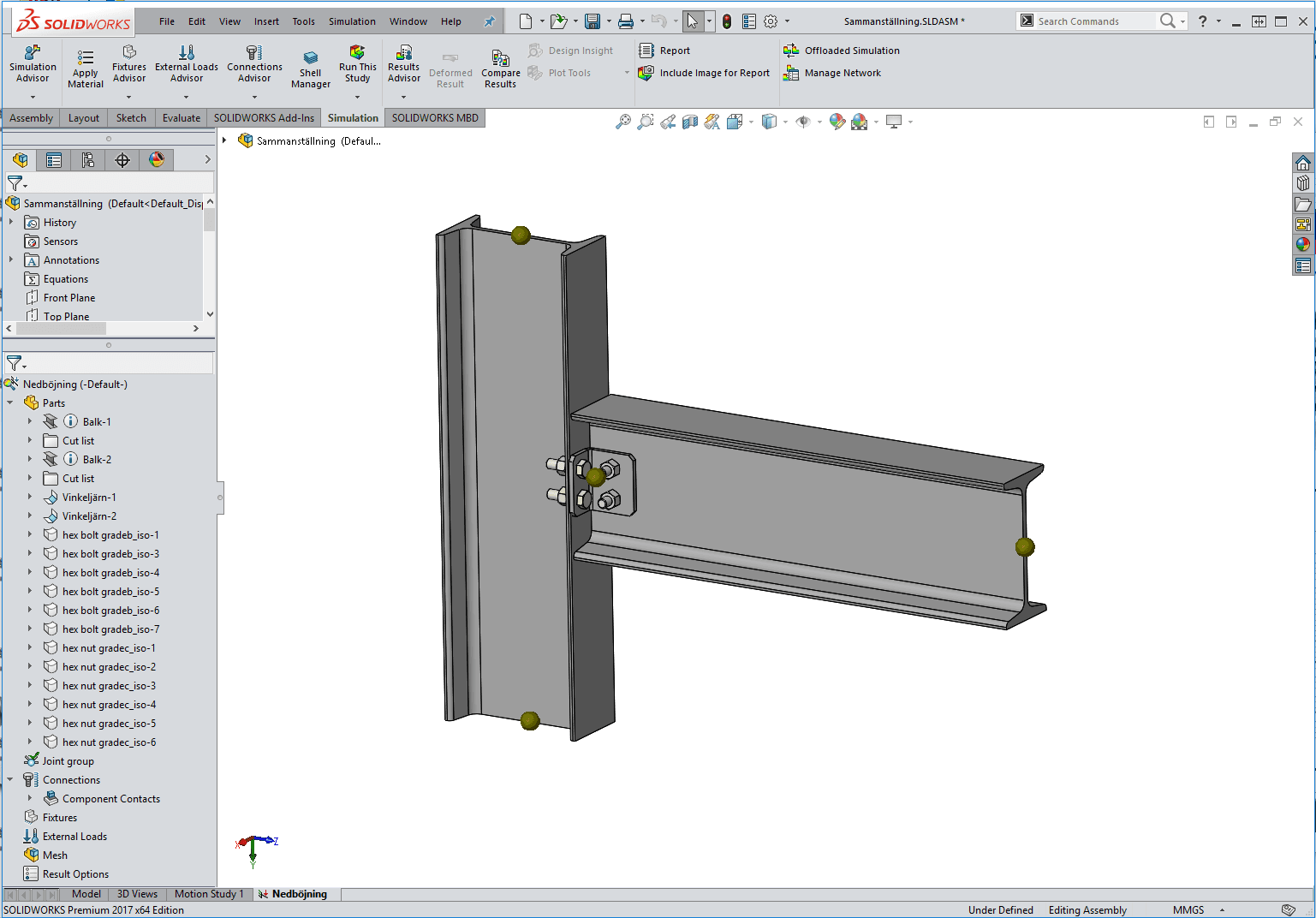Open the SOLIDWORKS Resources home icon

[1302, 164]
